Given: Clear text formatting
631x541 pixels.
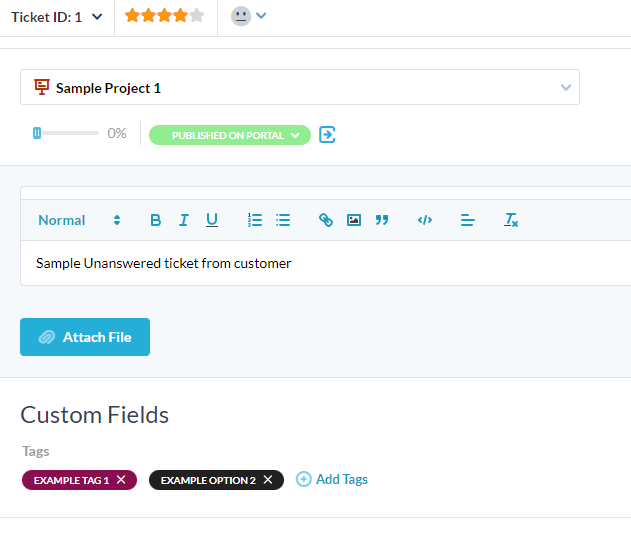Looking at the screenshot, I should (x=511, y=220).
